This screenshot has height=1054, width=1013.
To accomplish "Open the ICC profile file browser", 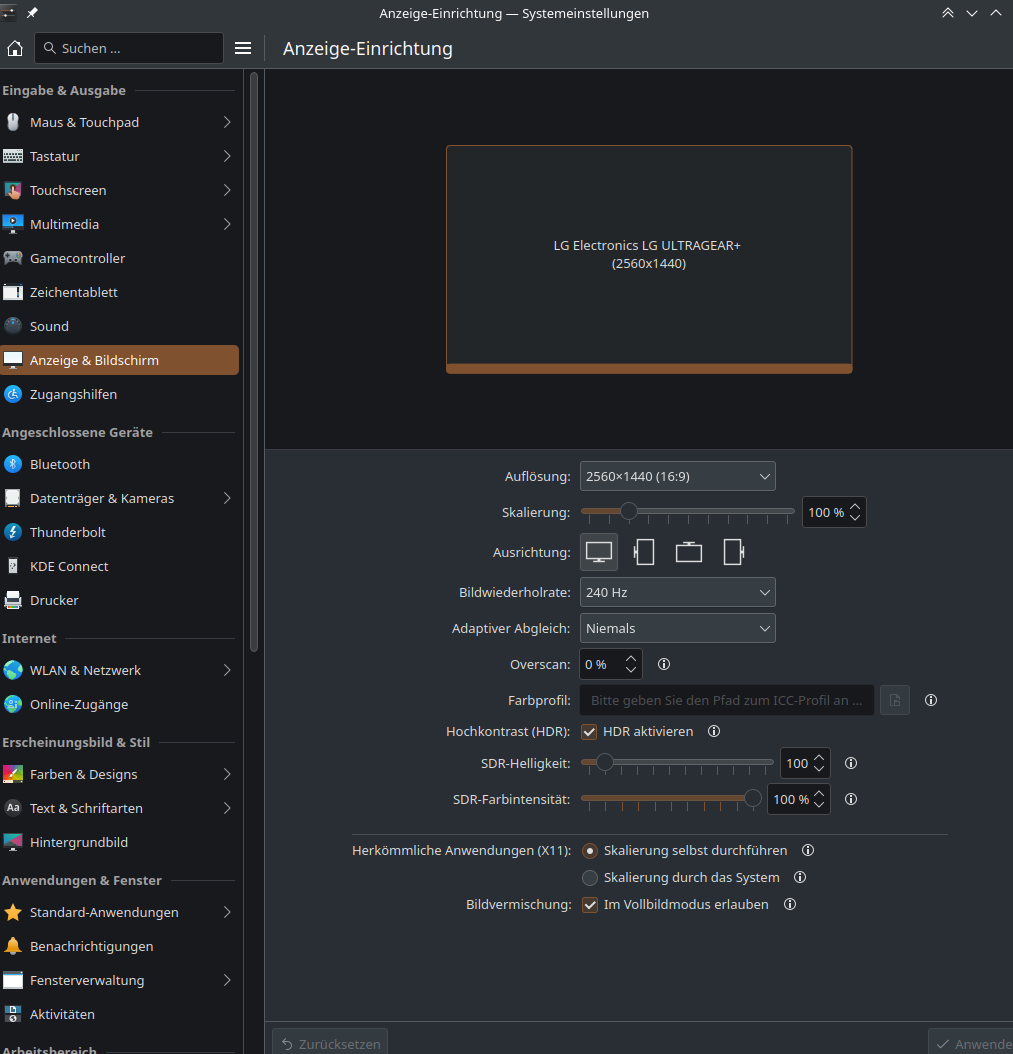I will [x=895, y=700].
